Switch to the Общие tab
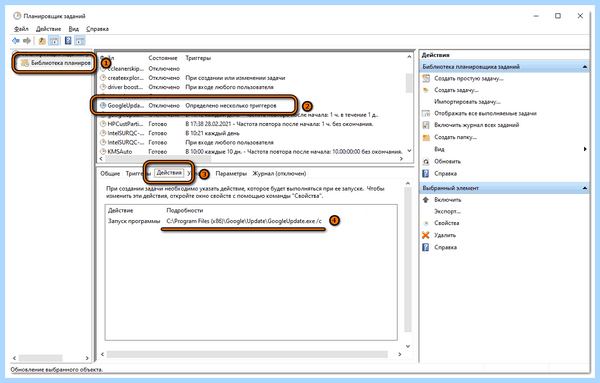The width and height of the screenshot is (600, 383). point(110,174)
